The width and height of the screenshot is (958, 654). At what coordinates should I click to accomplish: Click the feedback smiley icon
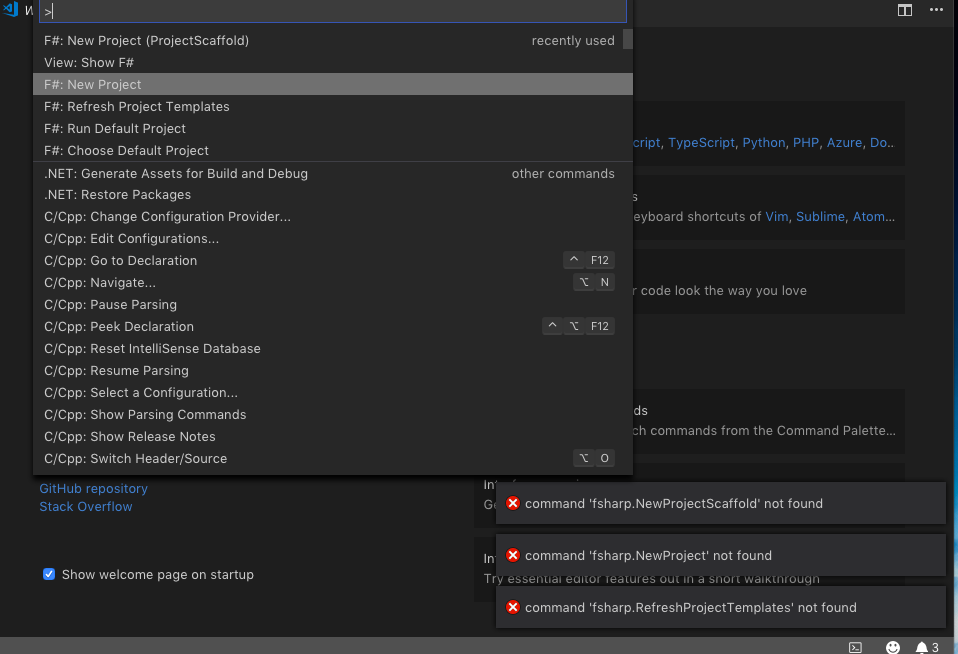coord(893,646)
